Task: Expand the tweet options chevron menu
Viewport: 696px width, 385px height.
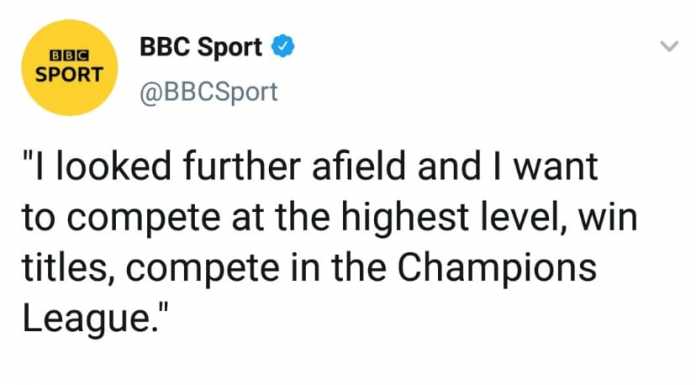Action: tap(669, 46)
